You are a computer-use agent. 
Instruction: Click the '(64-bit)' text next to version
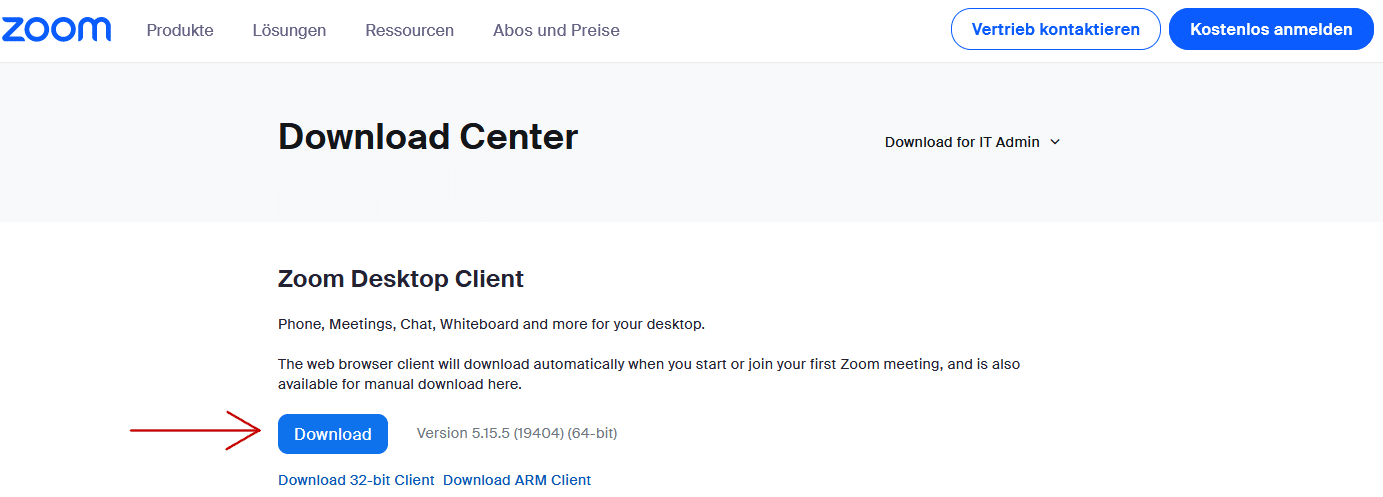pos(592,433)
